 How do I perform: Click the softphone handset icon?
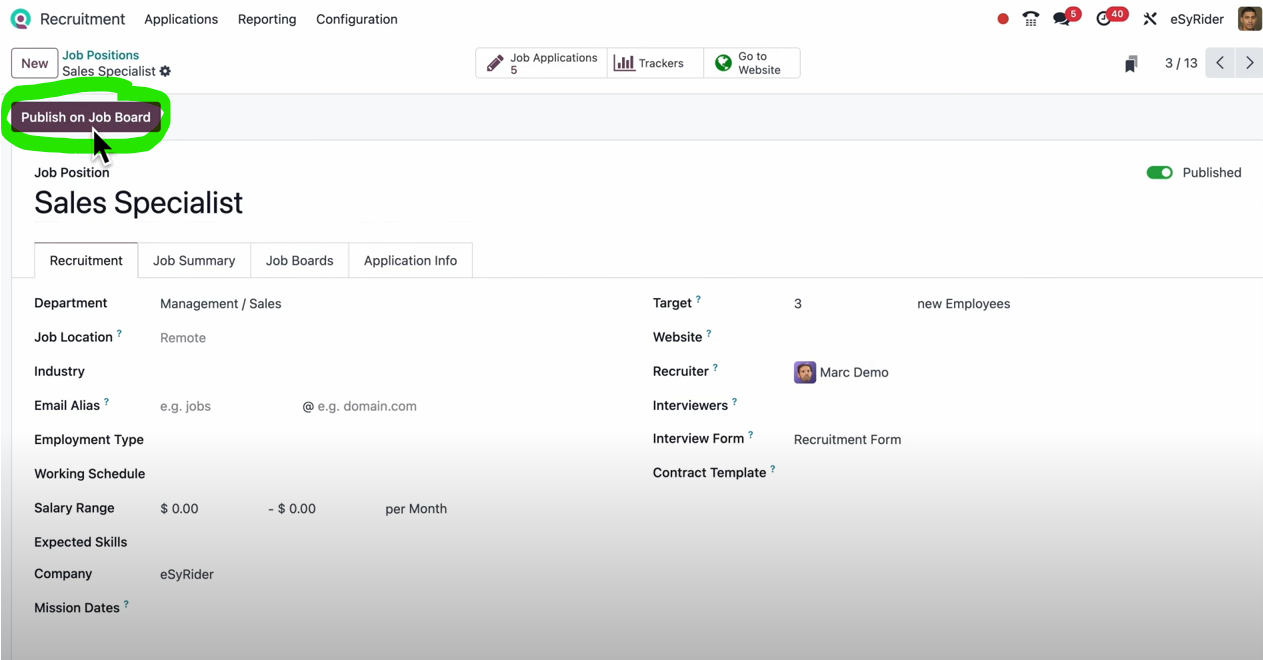pyautogui.click(x=1030, y=18)
